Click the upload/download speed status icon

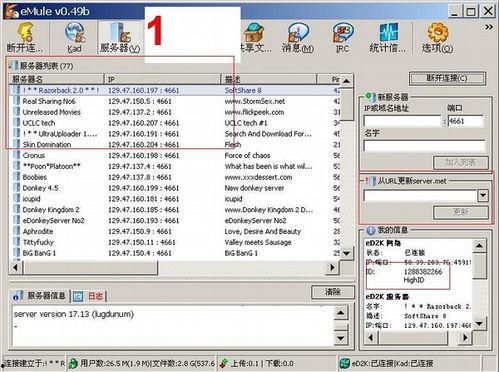[x=224, y=363]
